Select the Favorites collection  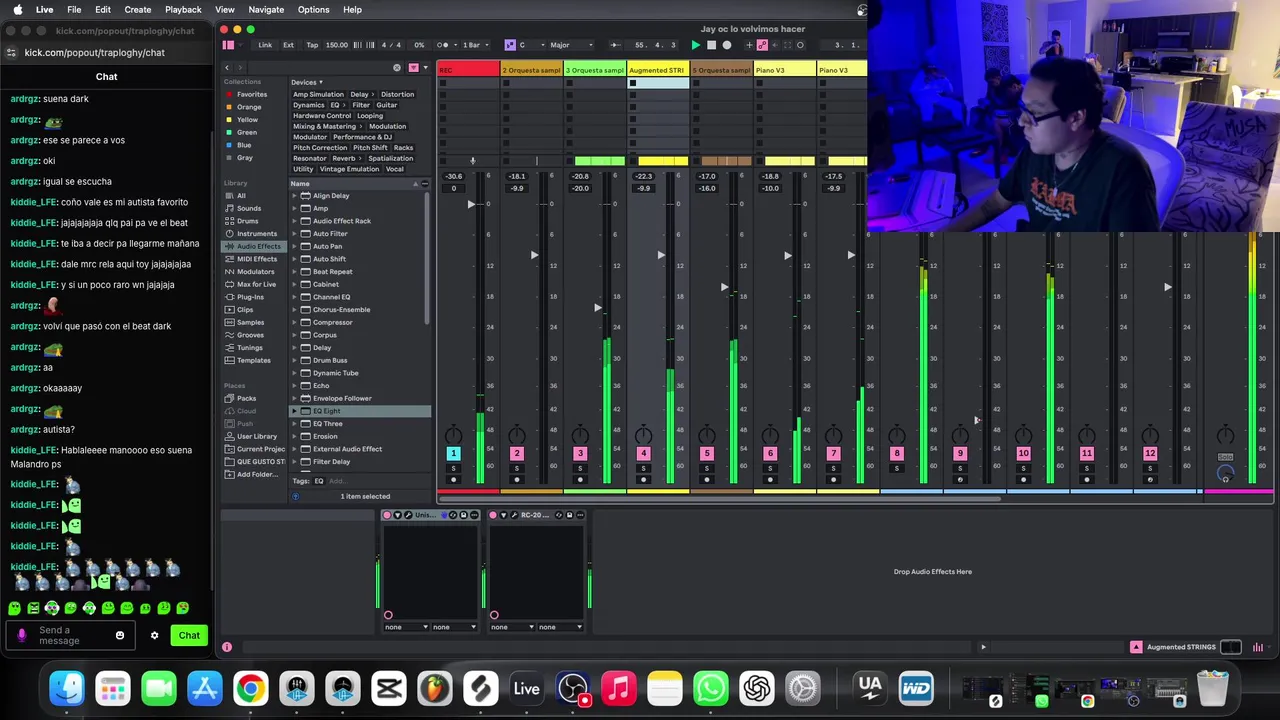click(252, 94)
